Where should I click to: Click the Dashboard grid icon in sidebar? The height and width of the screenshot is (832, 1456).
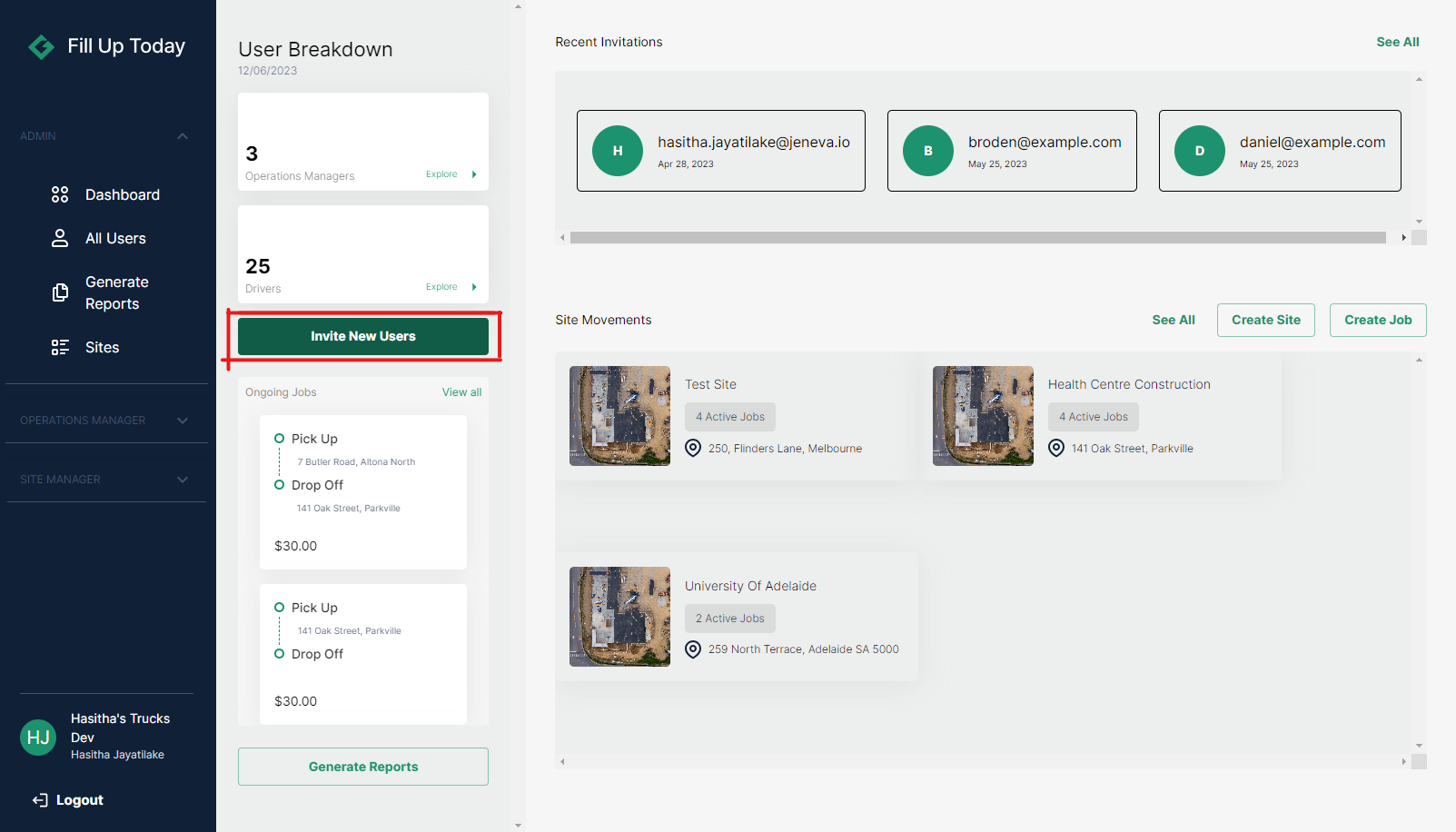pyautogui.click(x=60, y=194)
